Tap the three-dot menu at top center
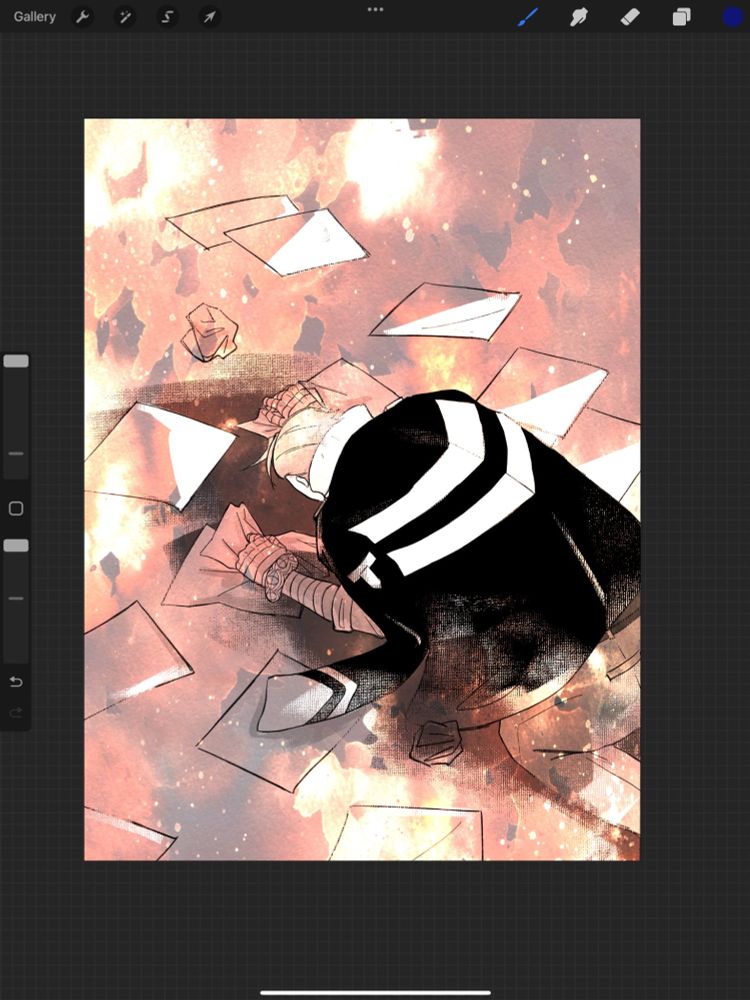 375,10
